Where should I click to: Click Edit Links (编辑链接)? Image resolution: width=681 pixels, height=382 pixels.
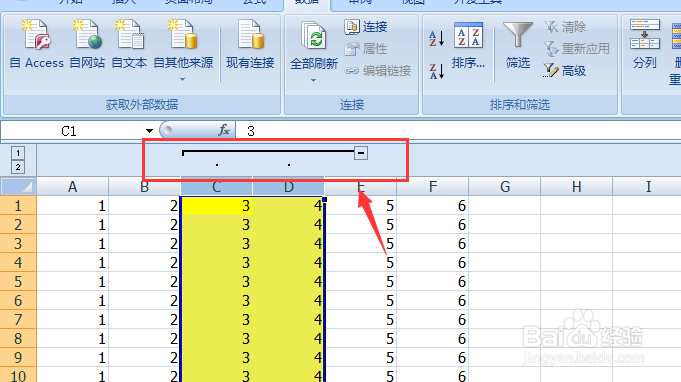[377, 70]
